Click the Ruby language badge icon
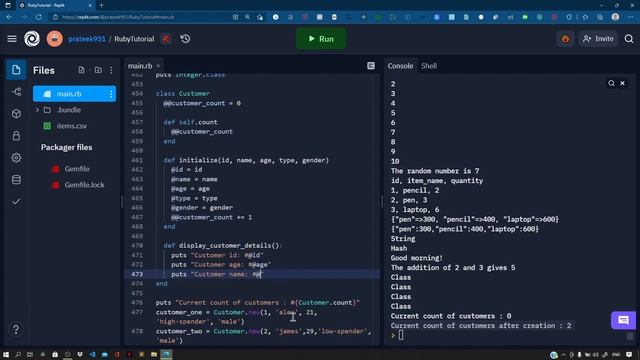Screen dimensions: 640x360 (x=166, y=39)
